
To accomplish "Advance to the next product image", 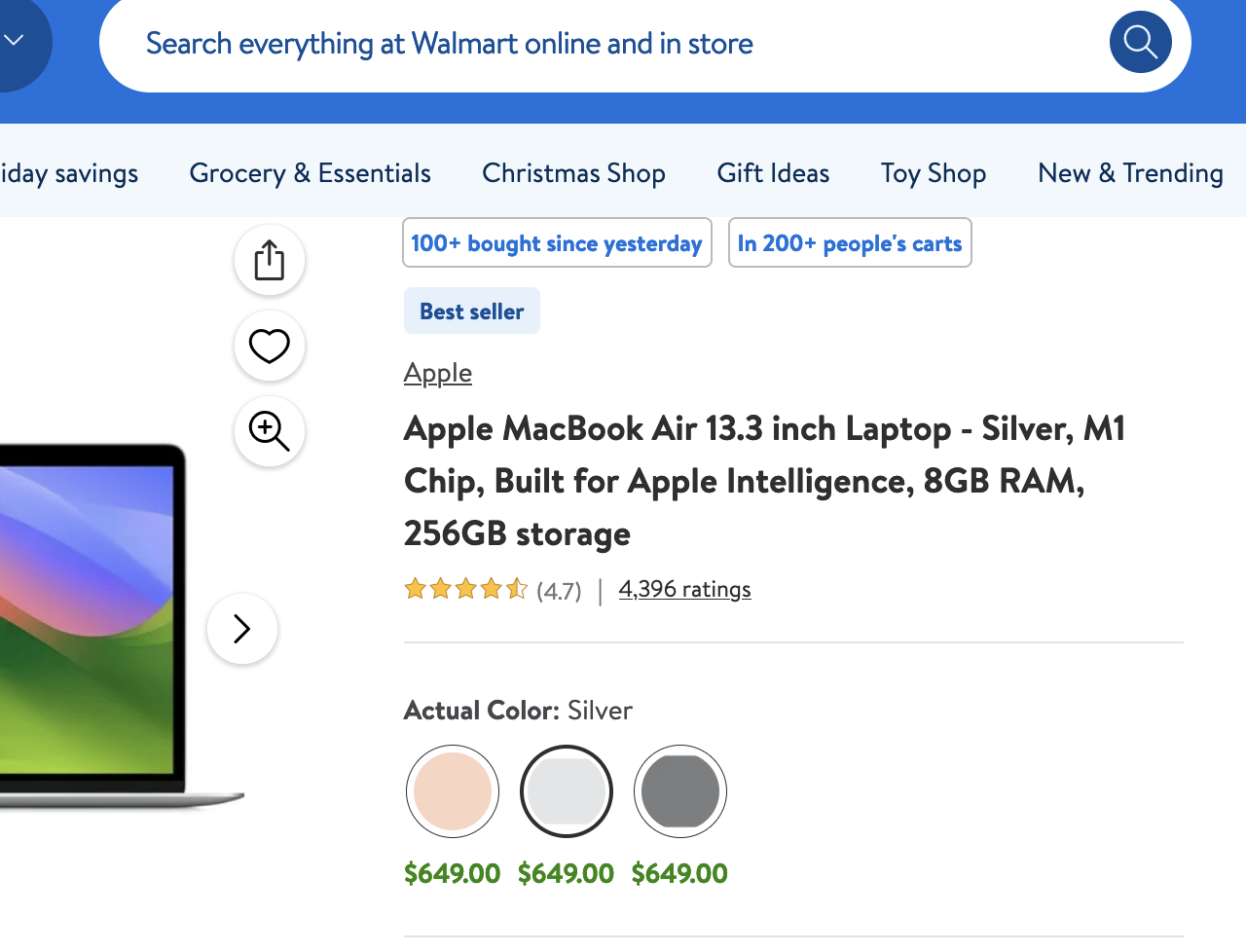I will click(241, 629).
